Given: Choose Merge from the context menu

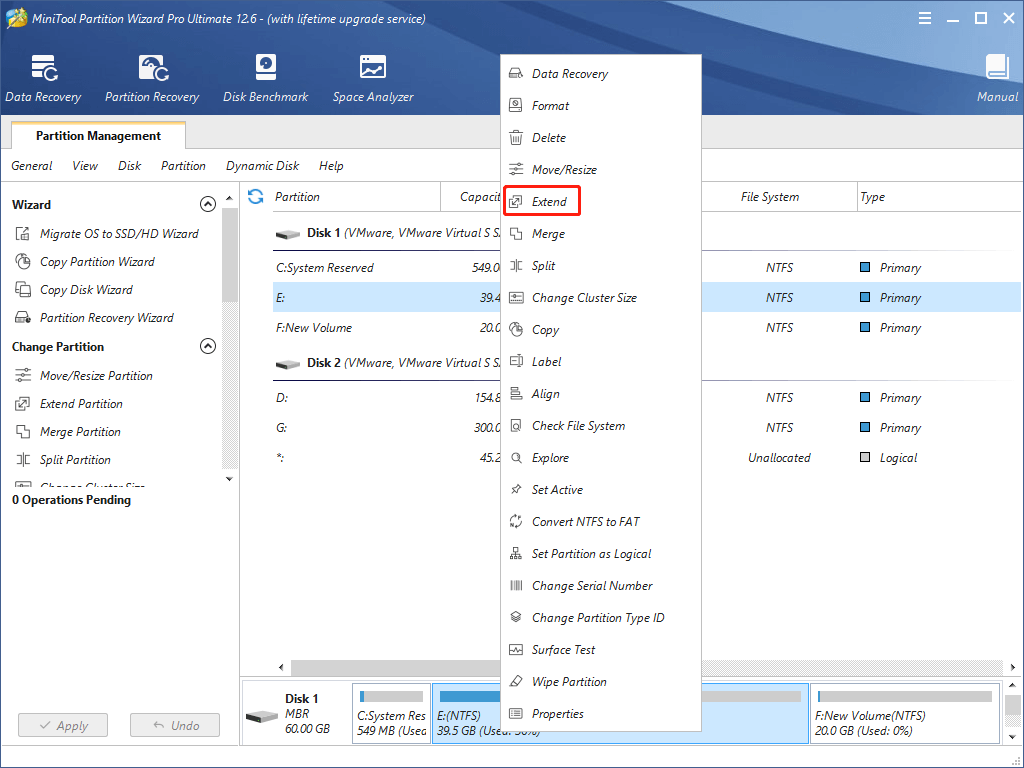Looking at the screenshot, I should pyautogui.click(x=601, y=234).
